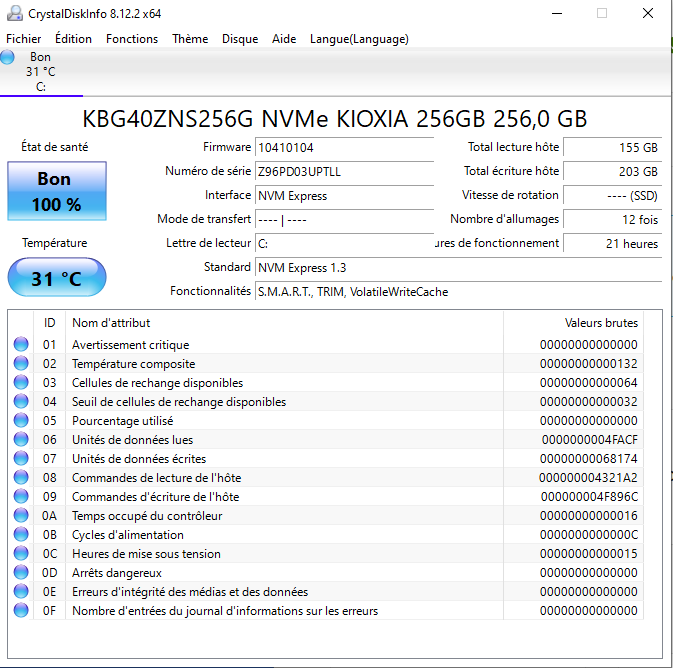Select the 'Avertissement critique' attribute name
673x668 pixels.
tap(130, 345)
